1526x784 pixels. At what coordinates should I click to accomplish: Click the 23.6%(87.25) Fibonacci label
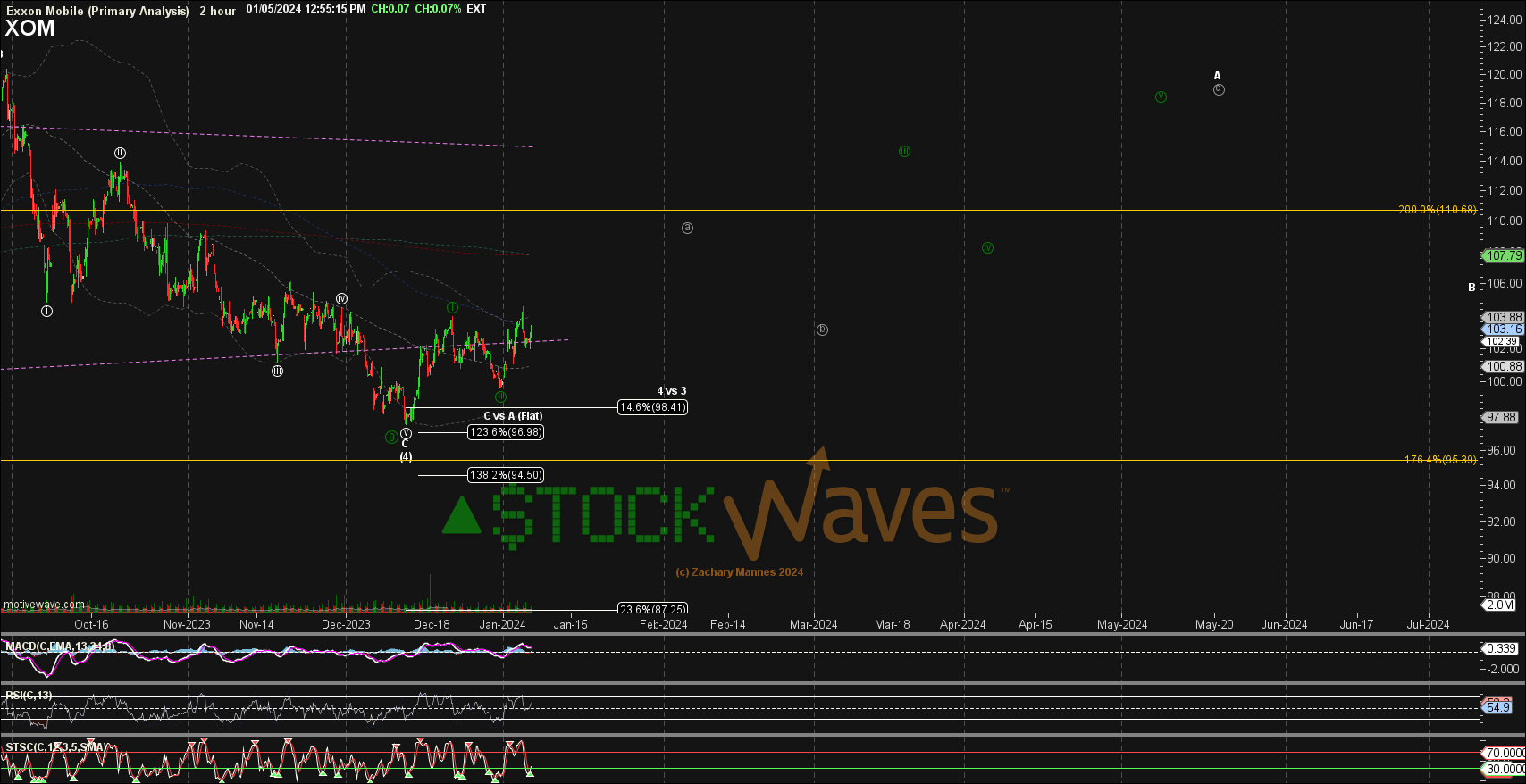click(x=653, y=609)
